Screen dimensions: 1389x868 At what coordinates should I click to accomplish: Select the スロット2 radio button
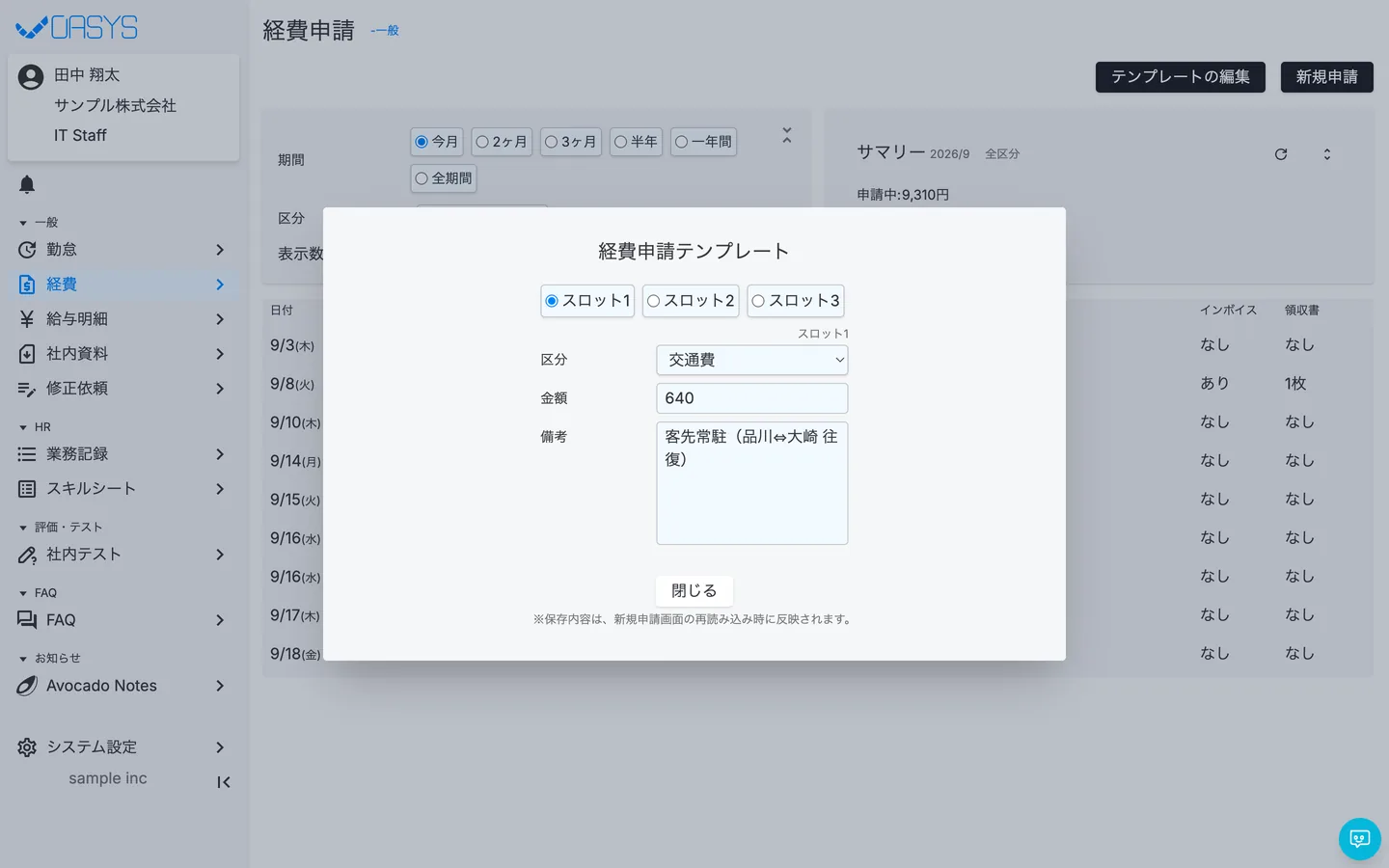coord(653,301)
